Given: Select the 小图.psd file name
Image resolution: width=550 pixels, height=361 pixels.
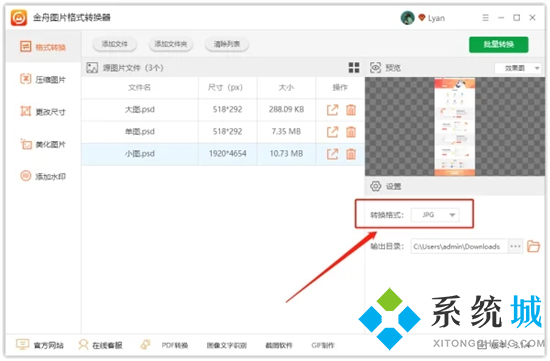Looking at the screenshot, I should tap(140, 154).
